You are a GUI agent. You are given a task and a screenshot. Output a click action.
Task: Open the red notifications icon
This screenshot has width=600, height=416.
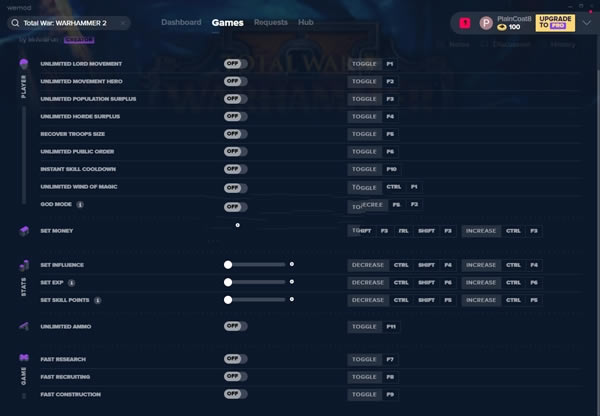(x=465, y=22)
